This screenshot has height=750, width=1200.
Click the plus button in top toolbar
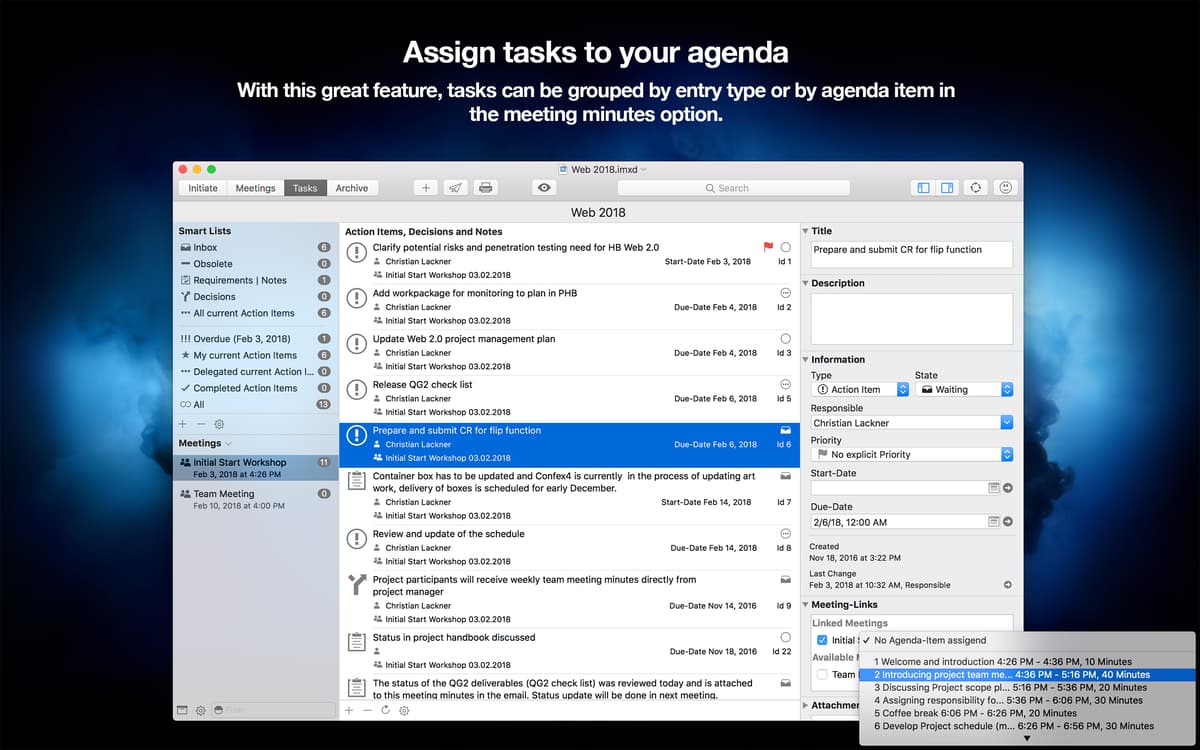point(425,188)
